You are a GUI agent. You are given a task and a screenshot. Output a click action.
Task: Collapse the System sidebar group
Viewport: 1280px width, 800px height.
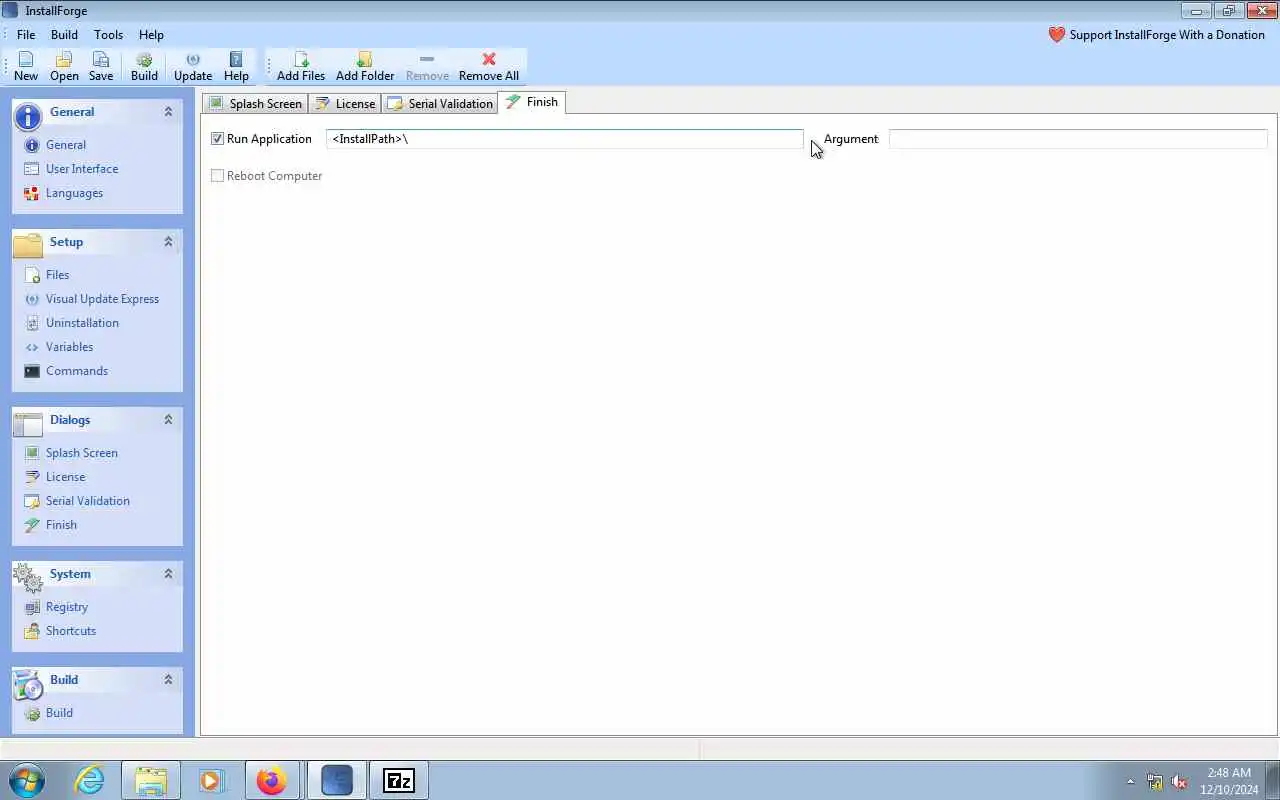(x=168, y=574)
